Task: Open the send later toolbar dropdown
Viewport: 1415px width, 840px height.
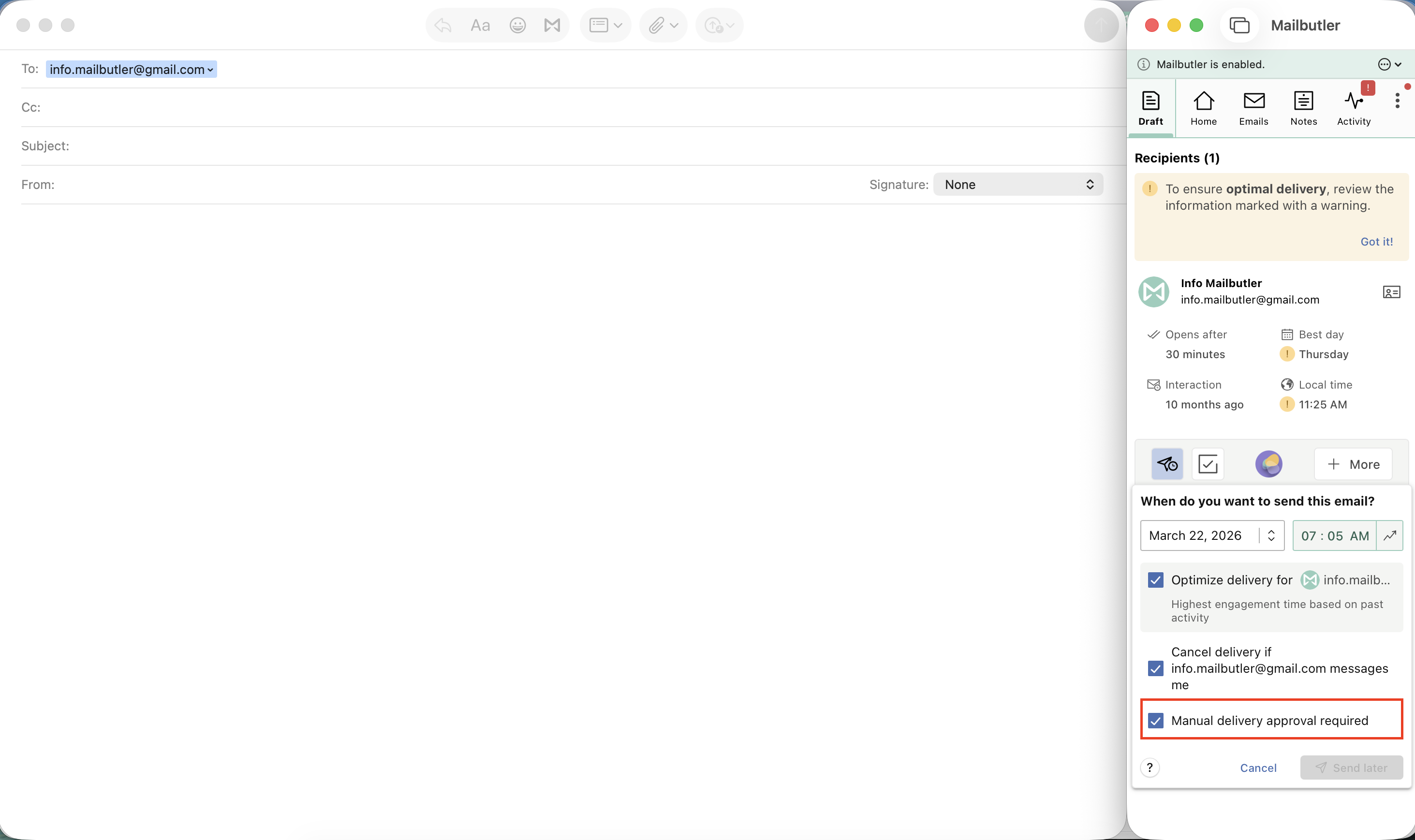Action: pyautogui.click(x=719, y=25)
